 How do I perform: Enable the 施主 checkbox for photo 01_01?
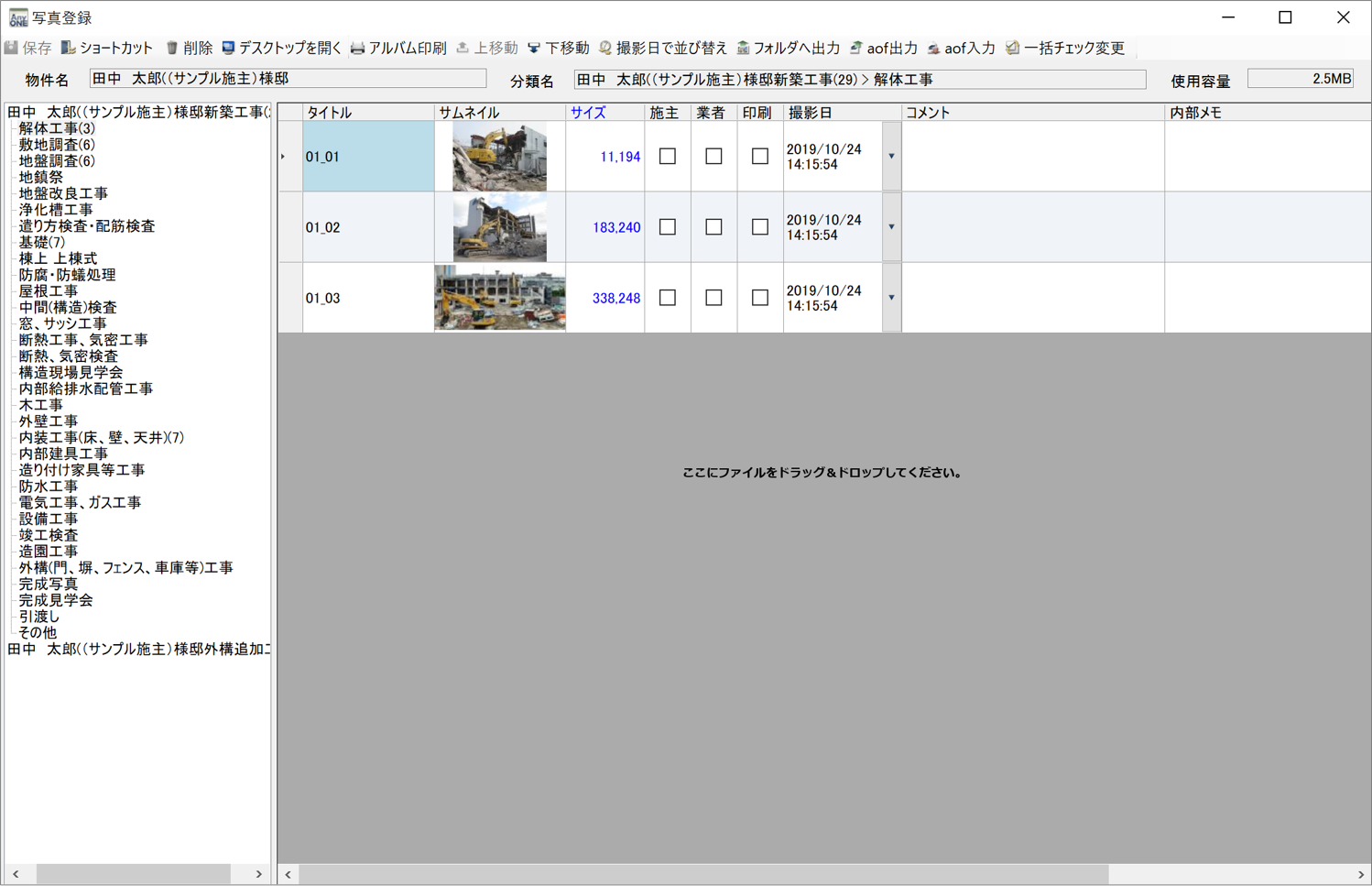(x=667, y=156)
